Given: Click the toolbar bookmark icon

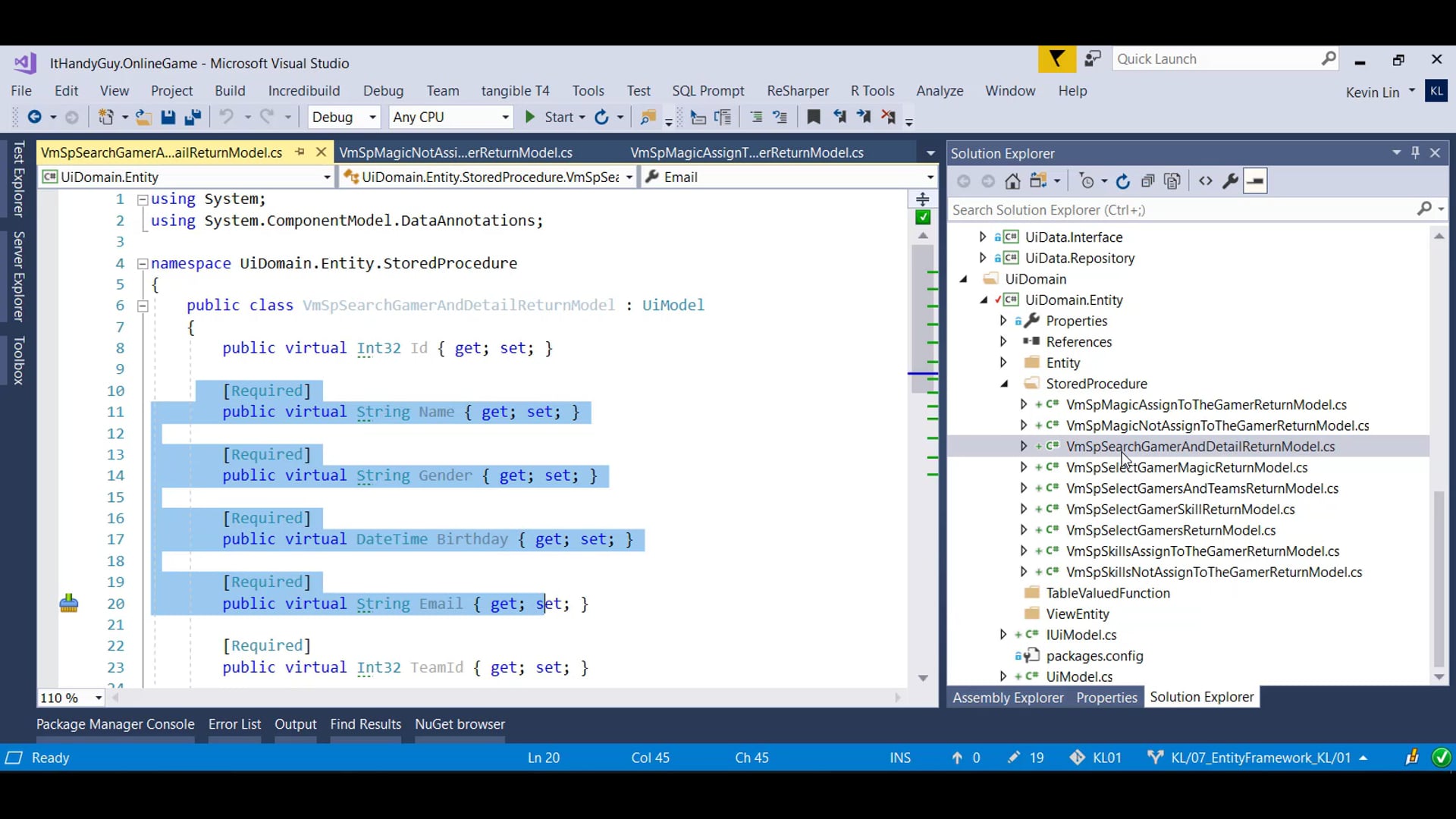Looking at the screenshot, I should click(x=813, y=117).
